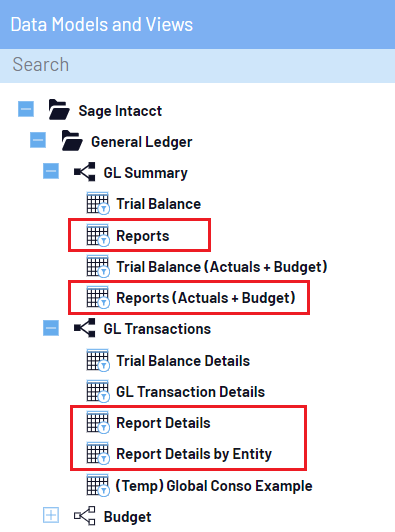Select Trial Balance (Actuals + Budget) view
The height and width of the screenshot is (532, 395).
point(222,267)
